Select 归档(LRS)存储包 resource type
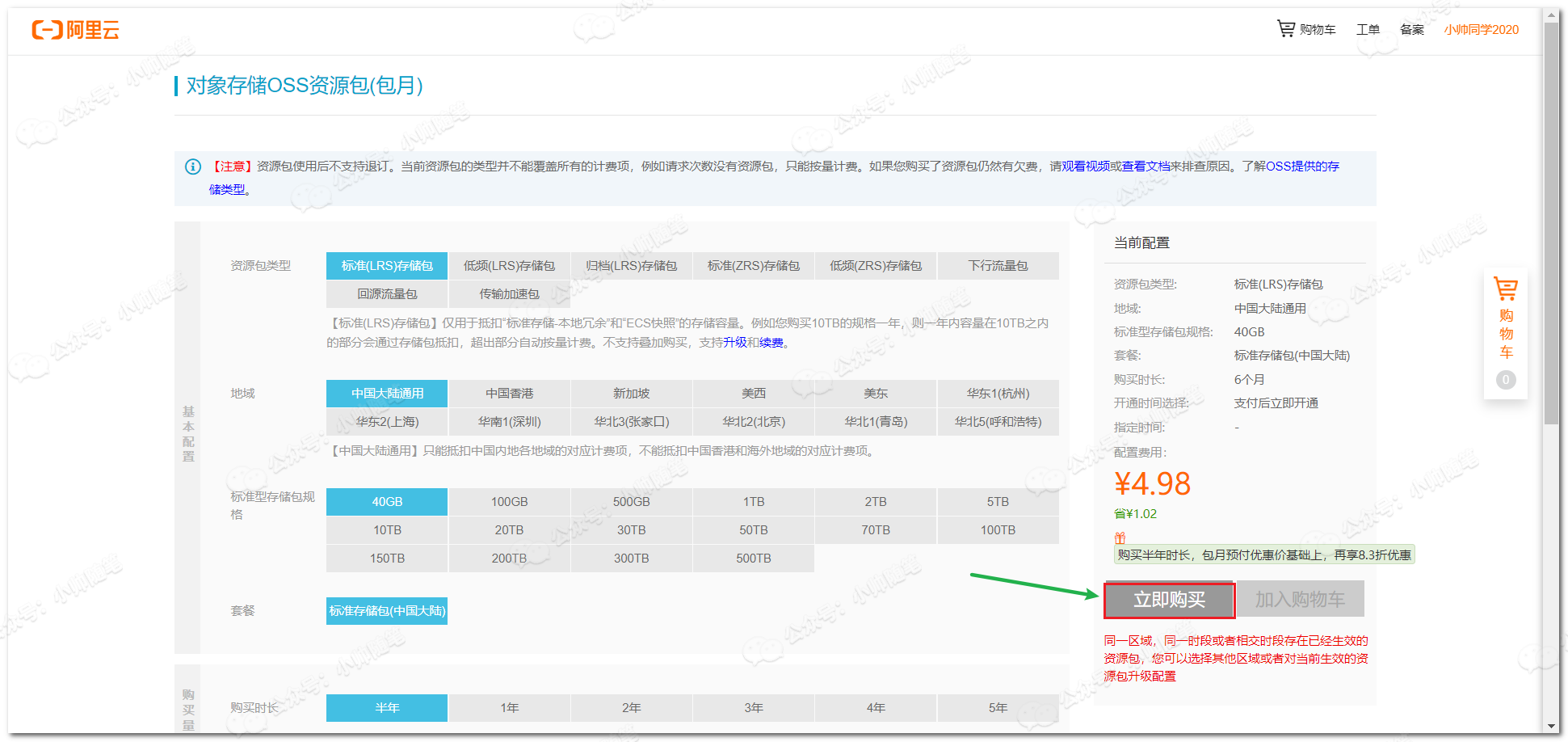This screenshot has height=742, width=1568. pos(632,266)
